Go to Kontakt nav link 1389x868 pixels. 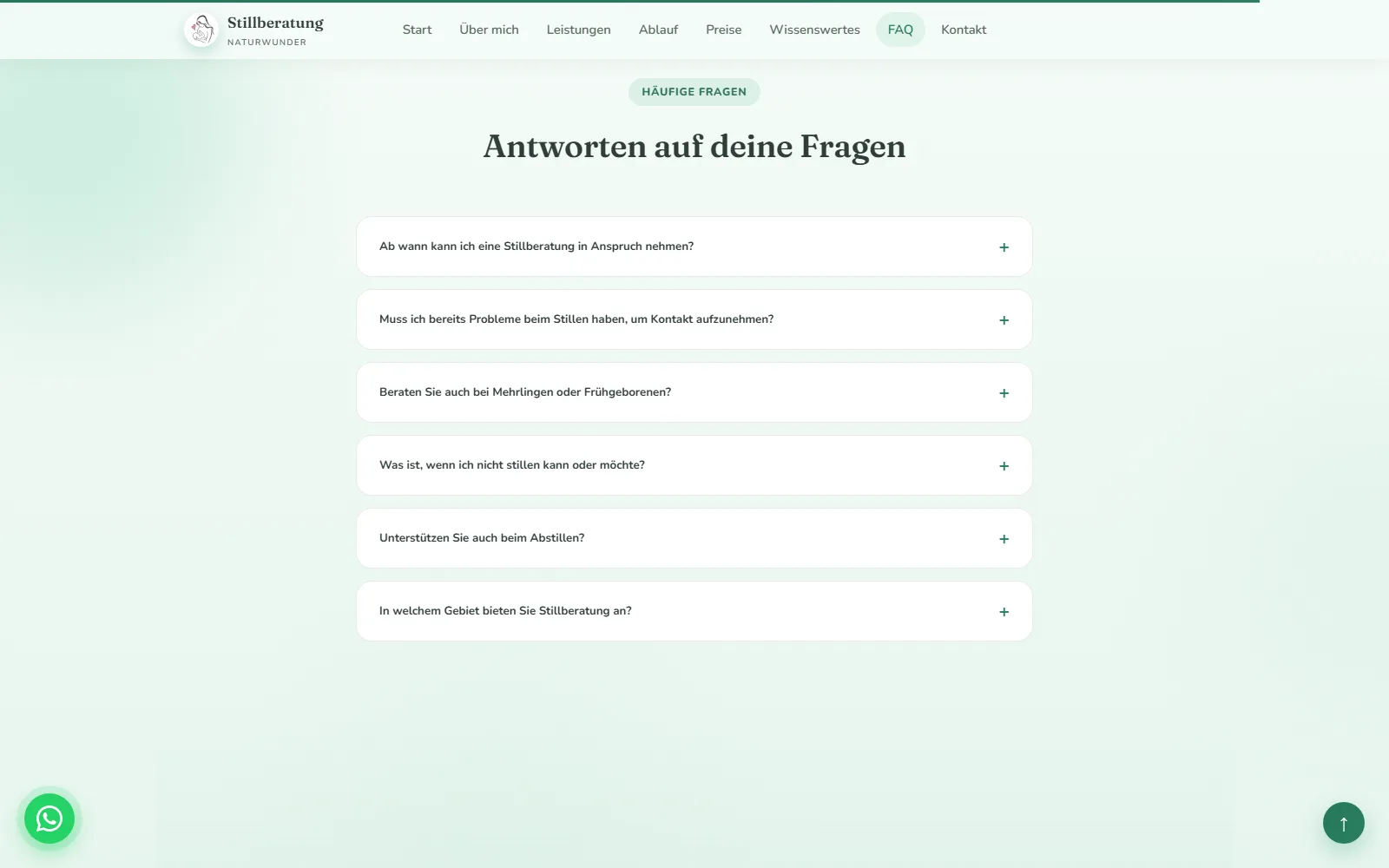pos(964,30)
